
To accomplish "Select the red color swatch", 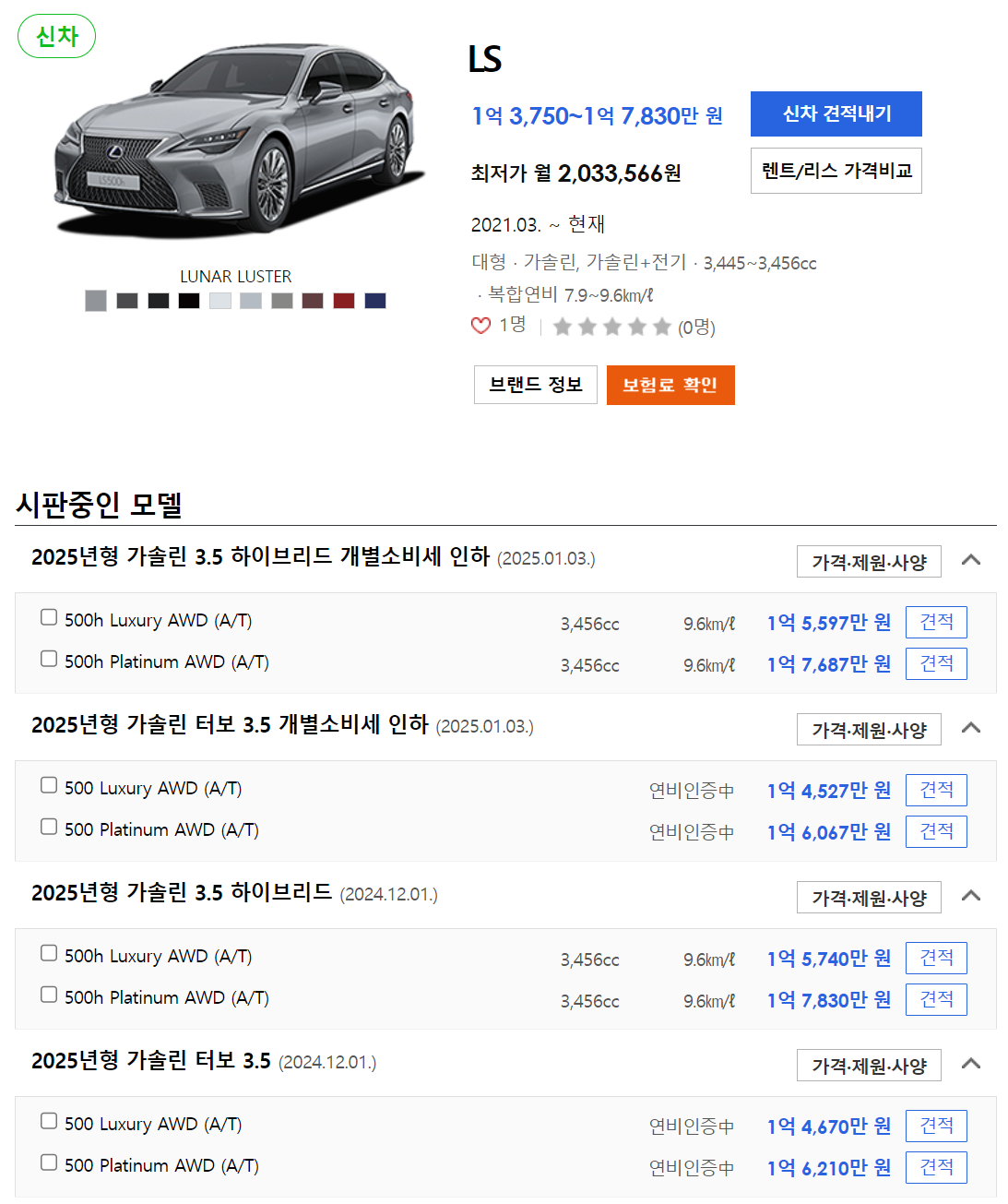I will pos(344,301).
